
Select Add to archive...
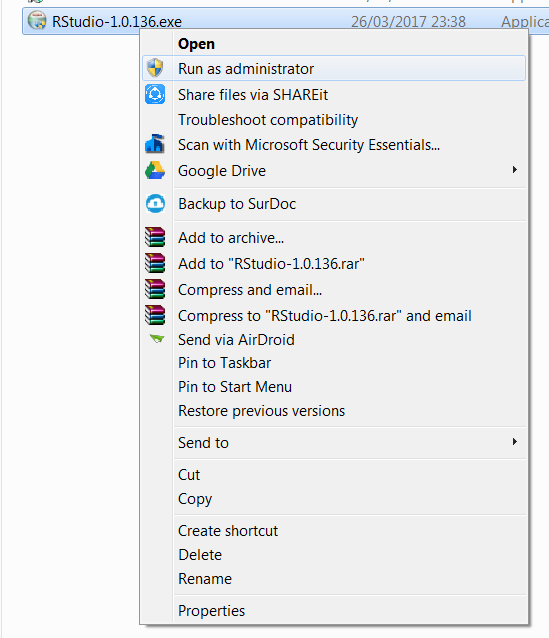point(334,238)
